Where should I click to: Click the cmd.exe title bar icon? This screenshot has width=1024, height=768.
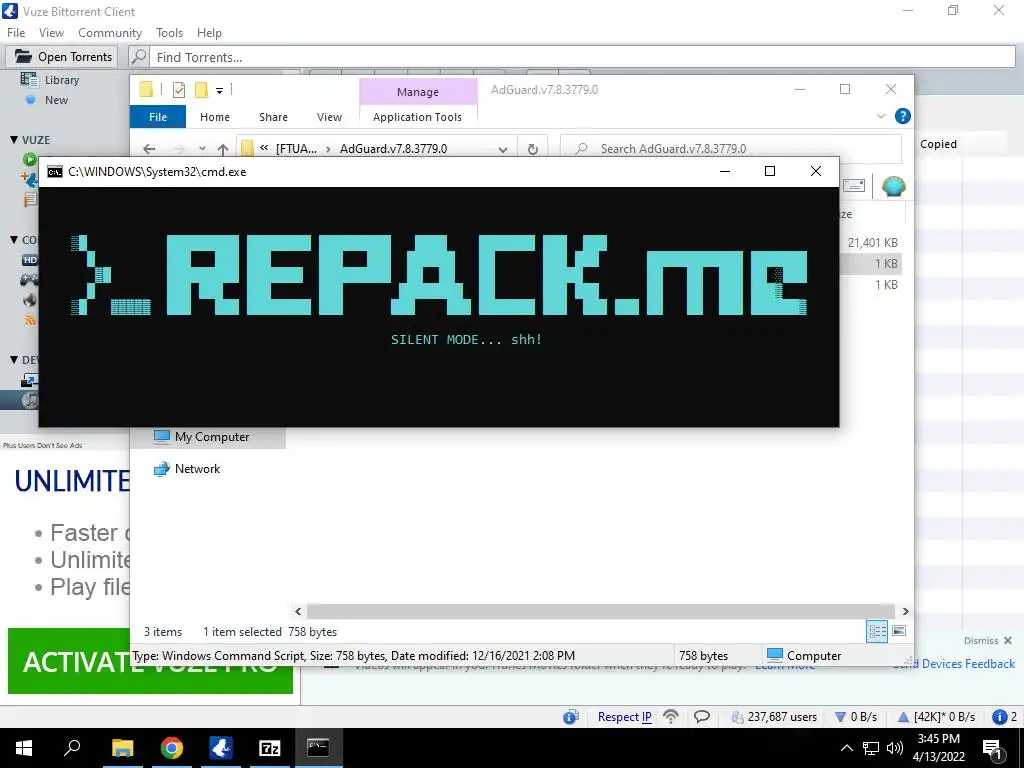55,172
